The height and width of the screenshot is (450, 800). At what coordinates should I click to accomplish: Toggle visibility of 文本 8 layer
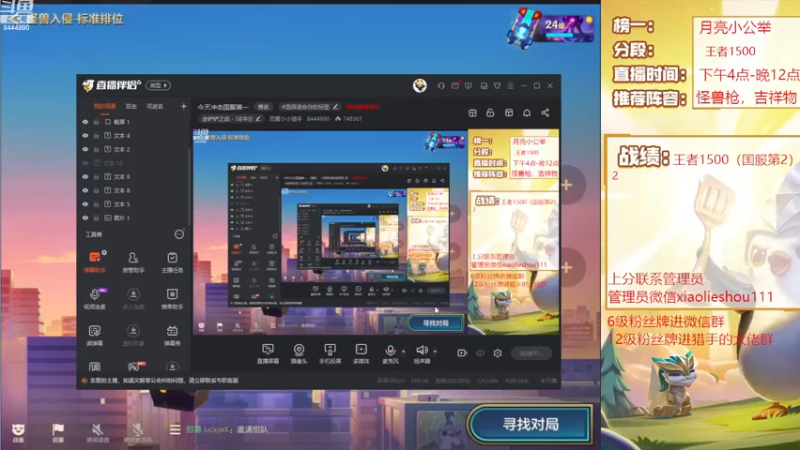pyautogui.click(x=85, y=190)
